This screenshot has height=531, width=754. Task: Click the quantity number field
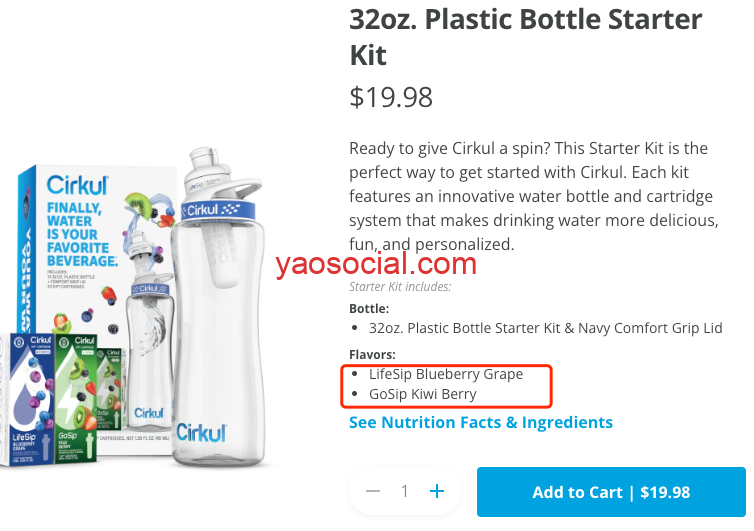coord(405,492)
